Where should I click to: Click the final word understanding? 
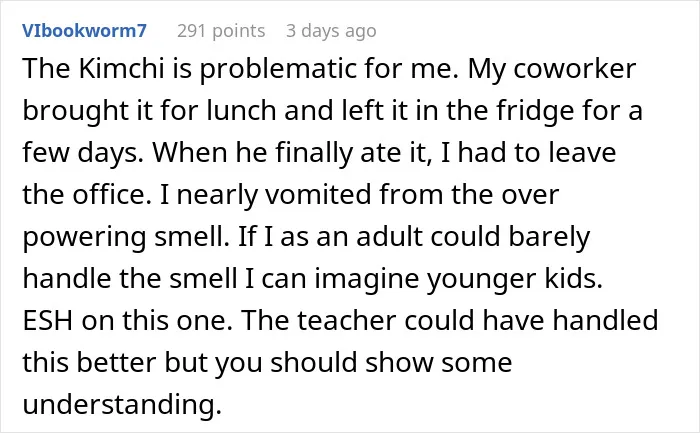coord(122,406)
